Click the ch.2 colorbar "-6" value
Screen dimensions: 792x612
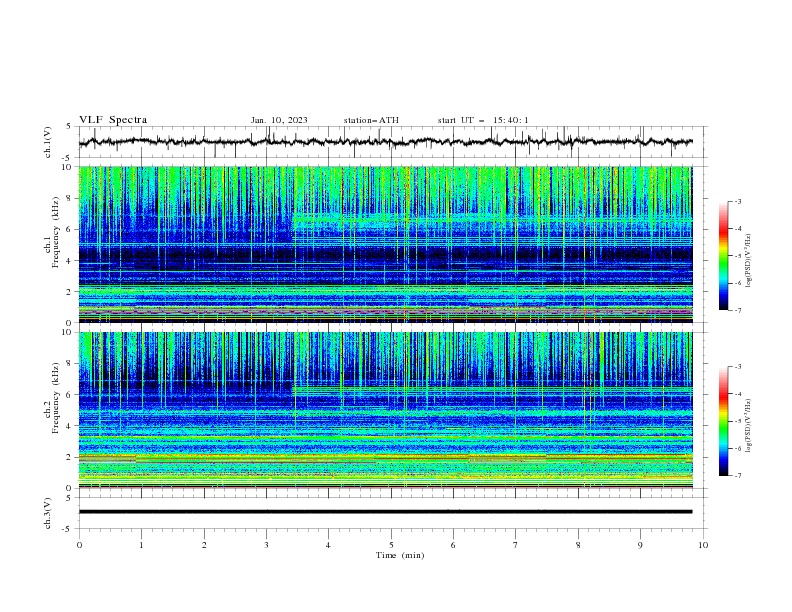point(738,448)
